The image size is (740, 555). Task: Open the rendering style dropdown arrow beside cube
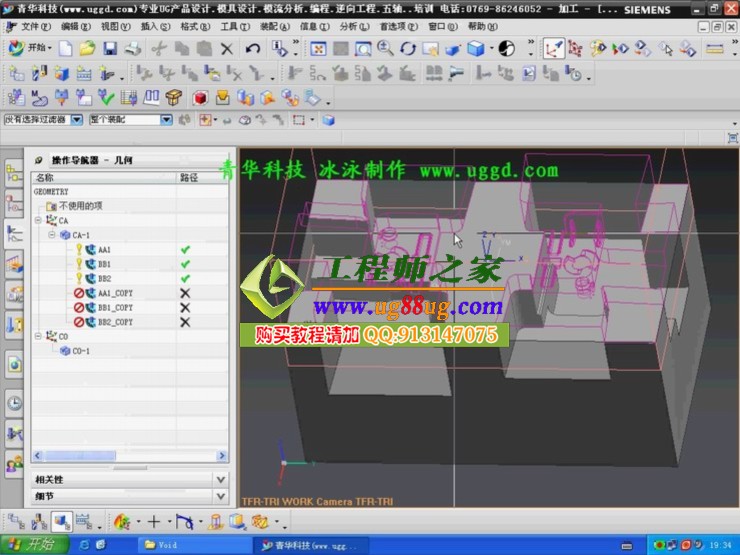(491, 48)
